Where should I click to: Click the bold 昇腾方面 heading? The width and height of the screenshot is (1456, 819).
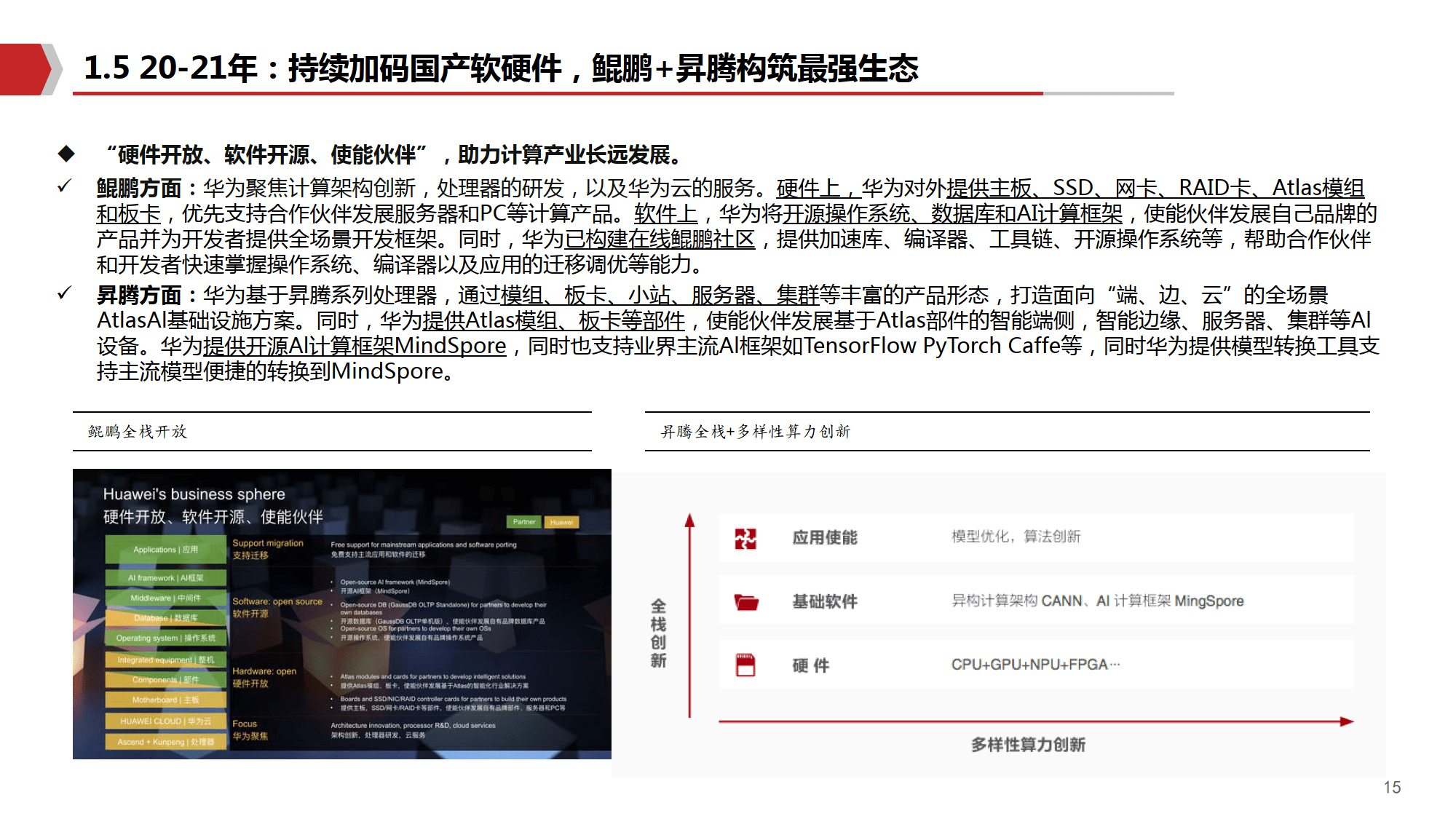(x=139, y=296)
